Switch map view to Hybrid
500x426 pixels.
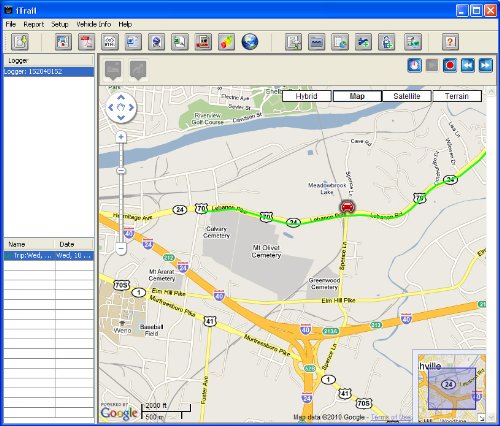tap(306, 96)
